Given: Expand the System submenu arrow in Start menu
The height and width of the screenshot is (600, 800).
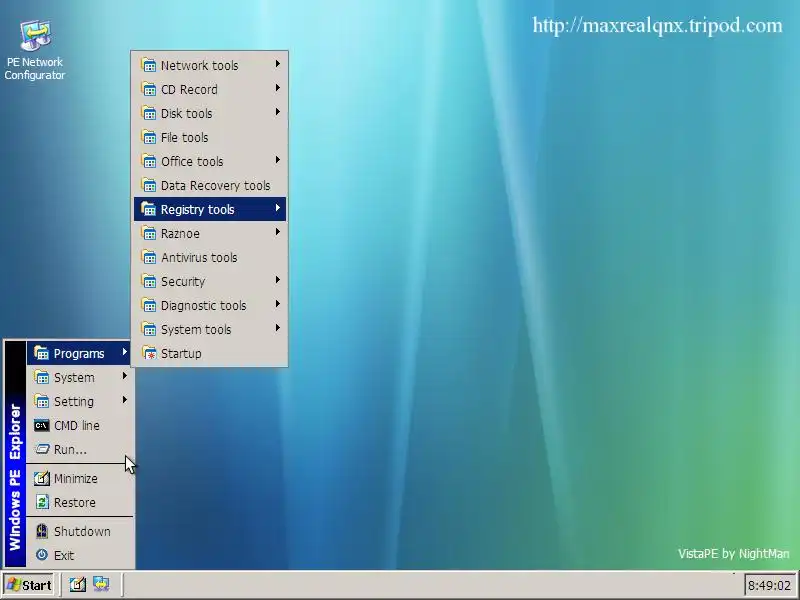Looking at the screenshot, I should coord(124,376).
